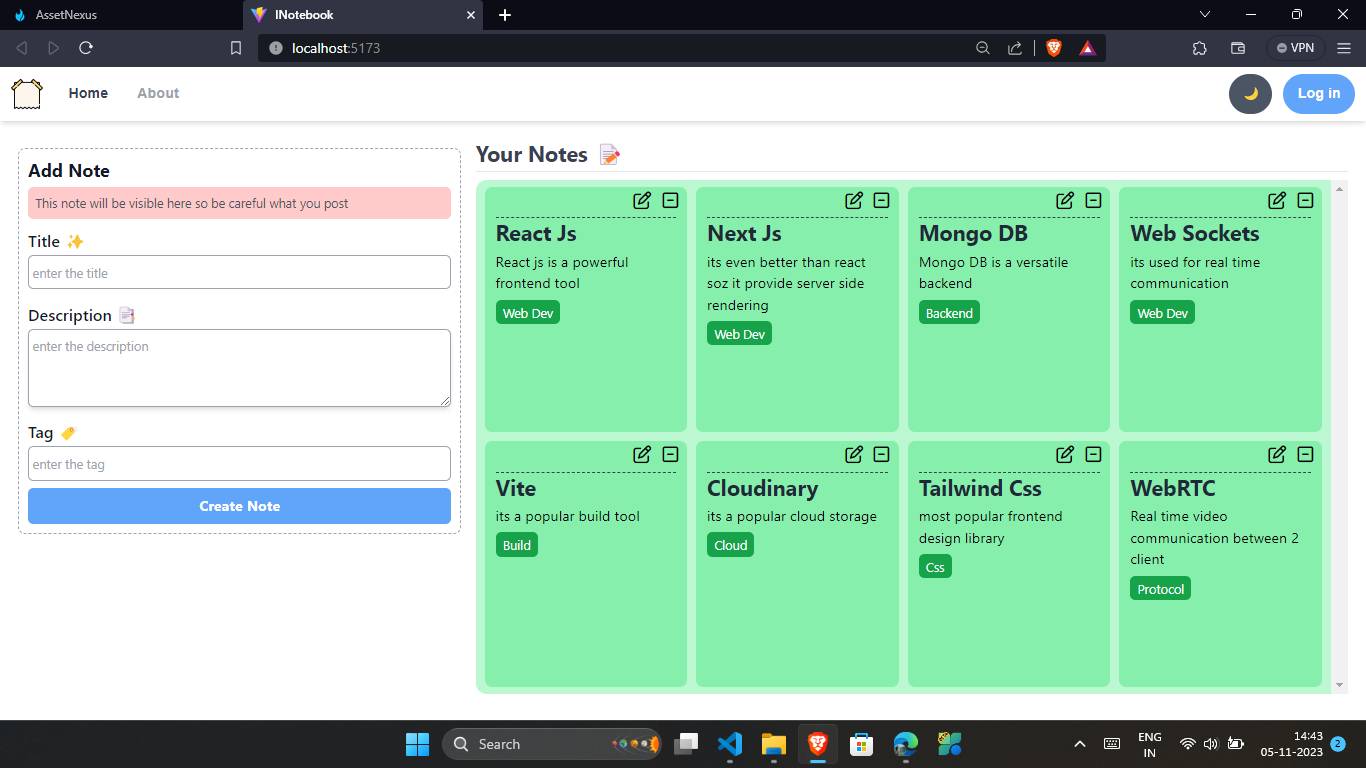The height and width of the screenshot is (768, 1366).
Task: Delete the Tailwind Css note
Action: point(1093,454)
